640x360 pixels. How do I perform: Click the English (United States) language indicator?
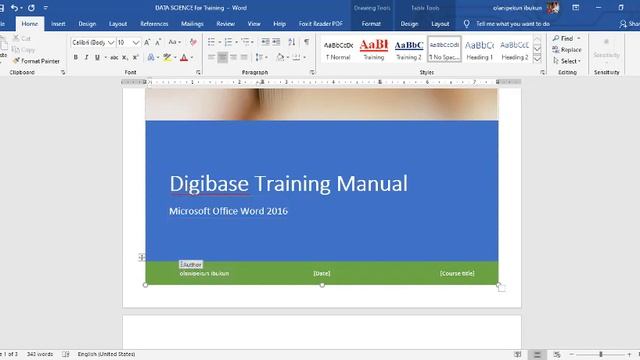tap(106, 354)
